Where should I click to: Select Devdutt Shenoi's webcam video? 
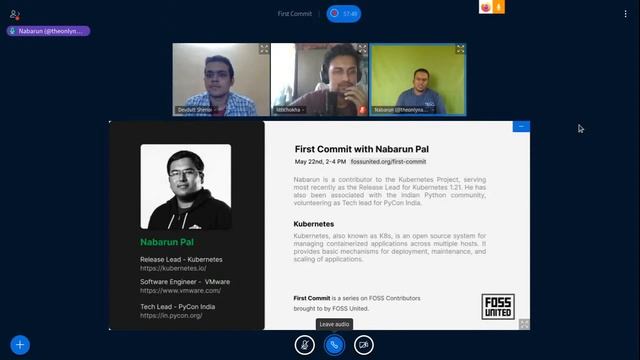pos(221,80)
